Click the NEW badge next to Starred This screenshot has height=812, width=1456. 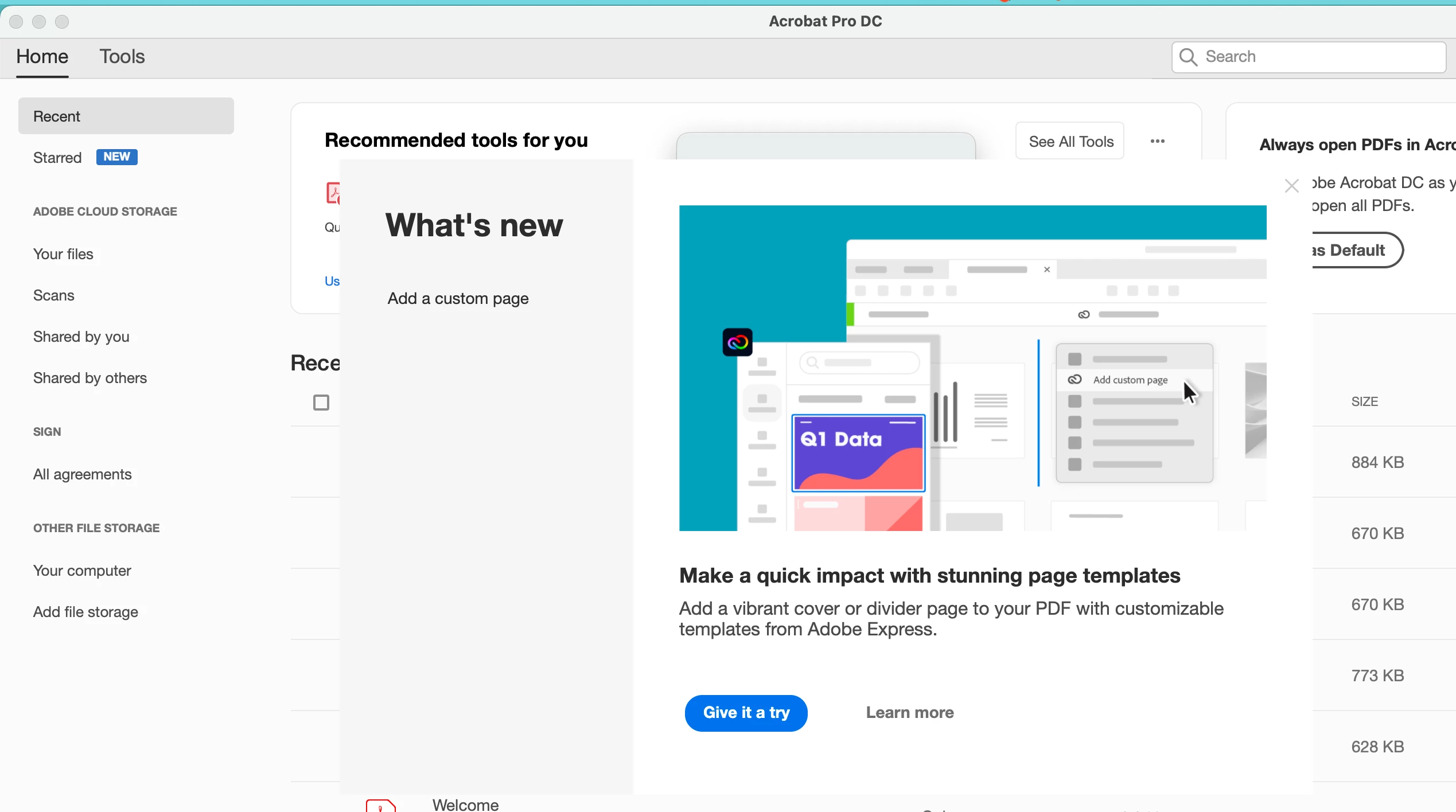click(116, 157)
